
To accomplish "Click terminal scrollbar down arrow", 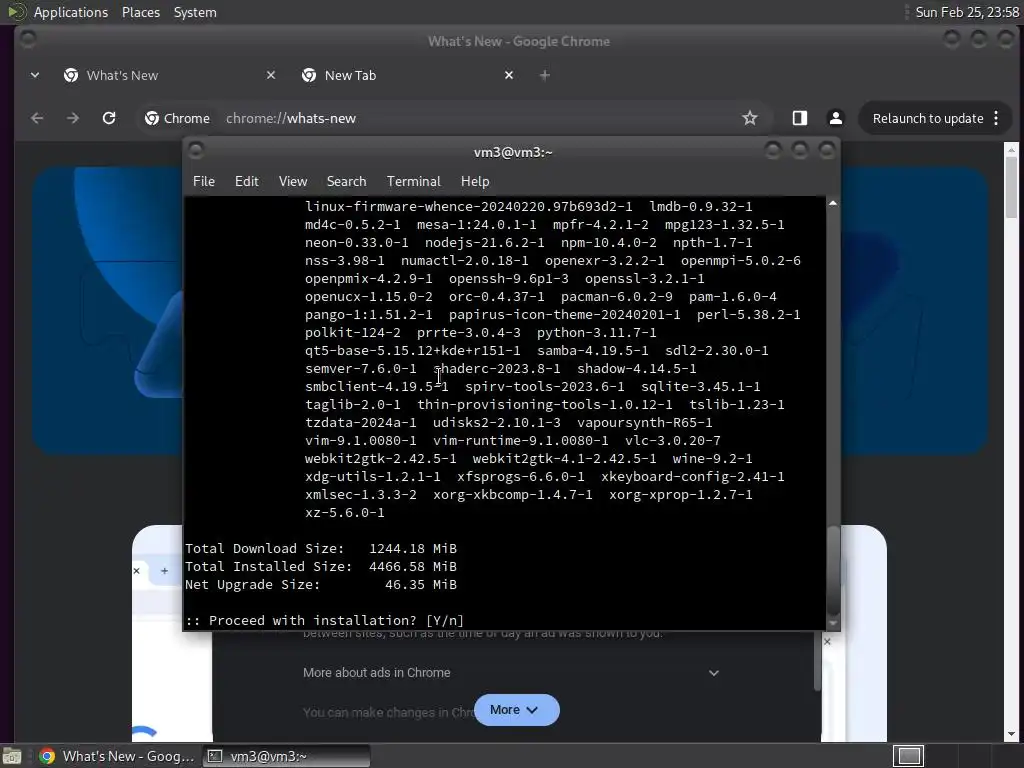I will (x=833, y=623).
